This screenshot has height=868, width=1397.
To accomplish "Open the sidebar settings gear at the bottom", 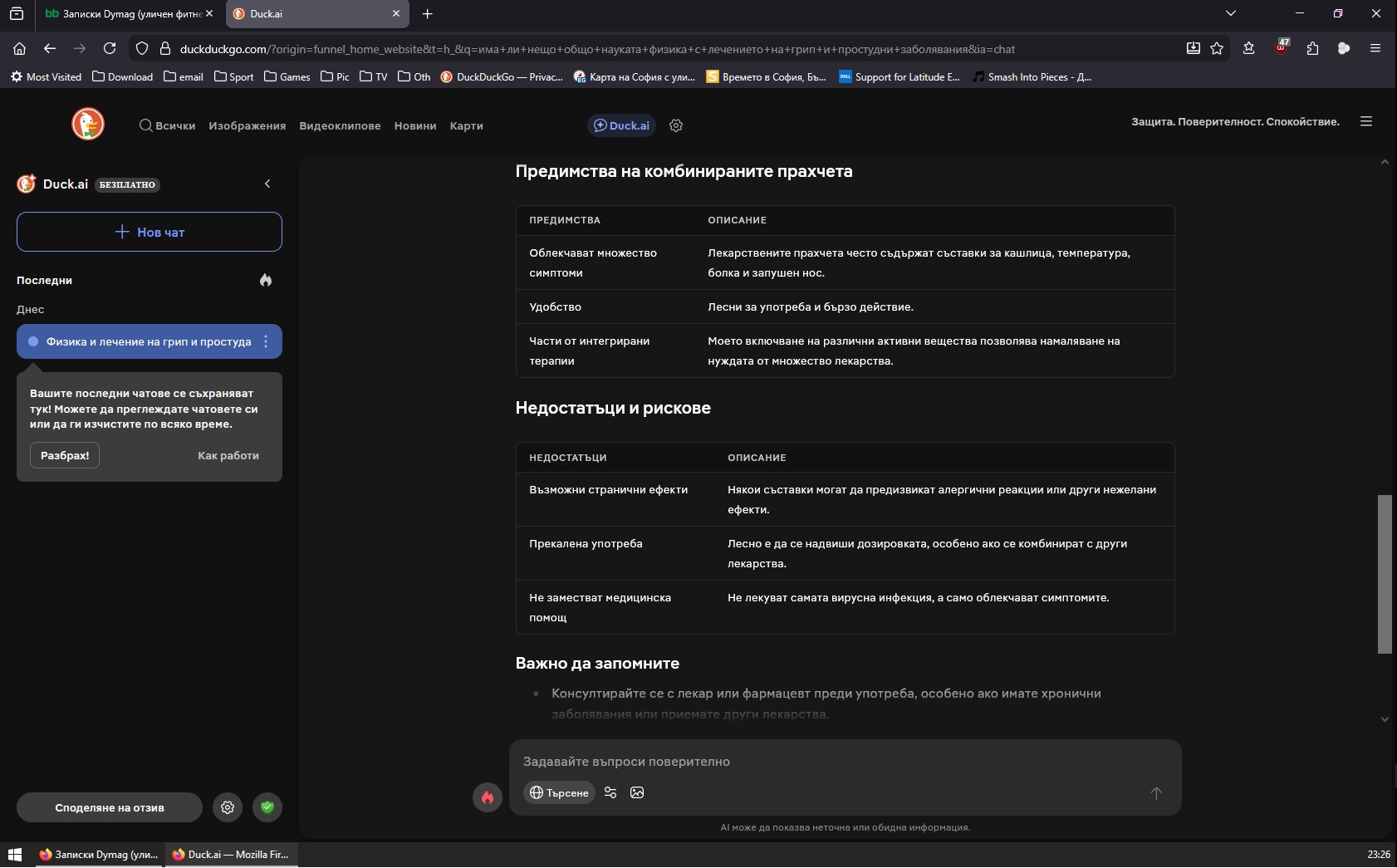I will click(228, 807).
